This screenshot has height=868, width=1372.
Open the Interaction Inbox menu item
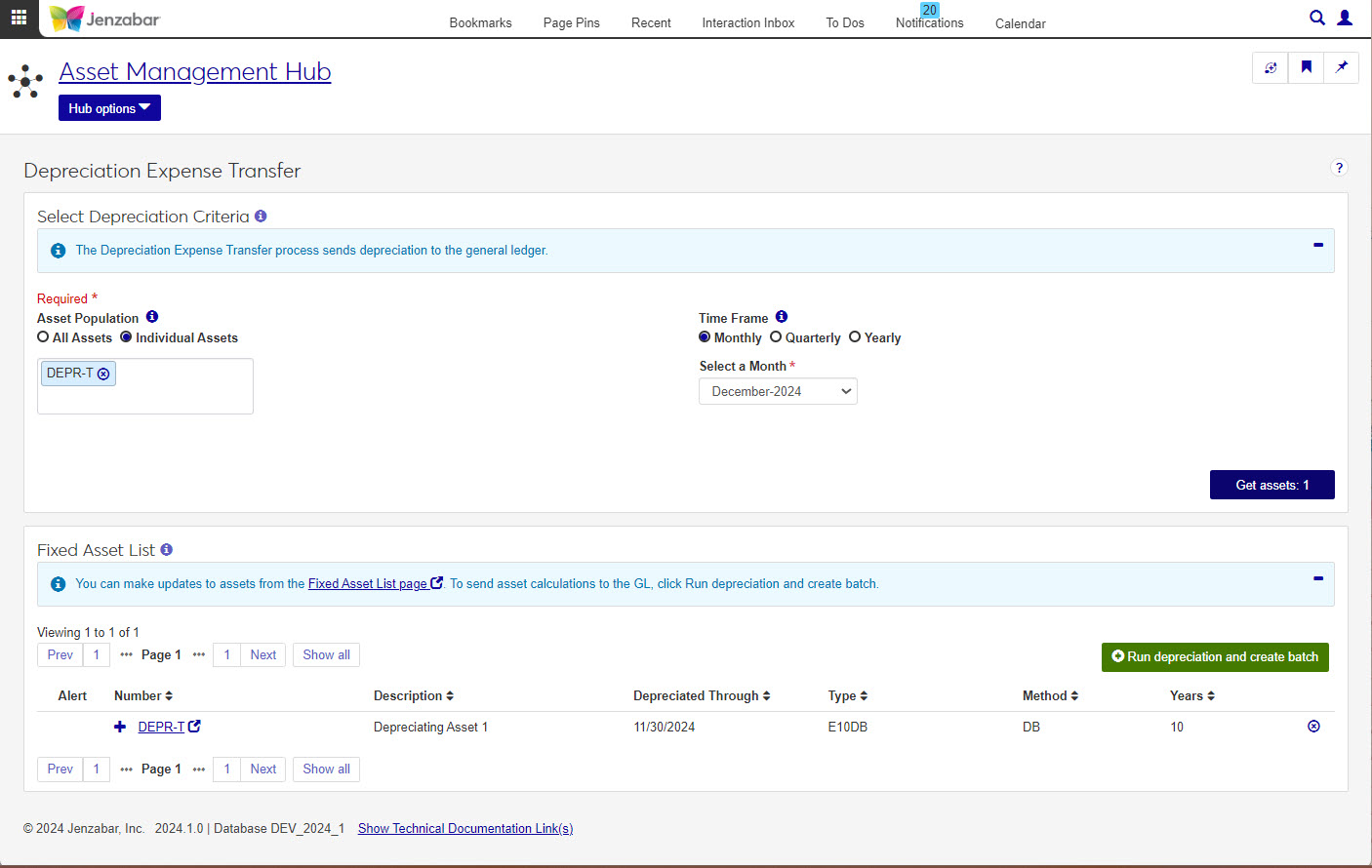(x=747, y=22)
